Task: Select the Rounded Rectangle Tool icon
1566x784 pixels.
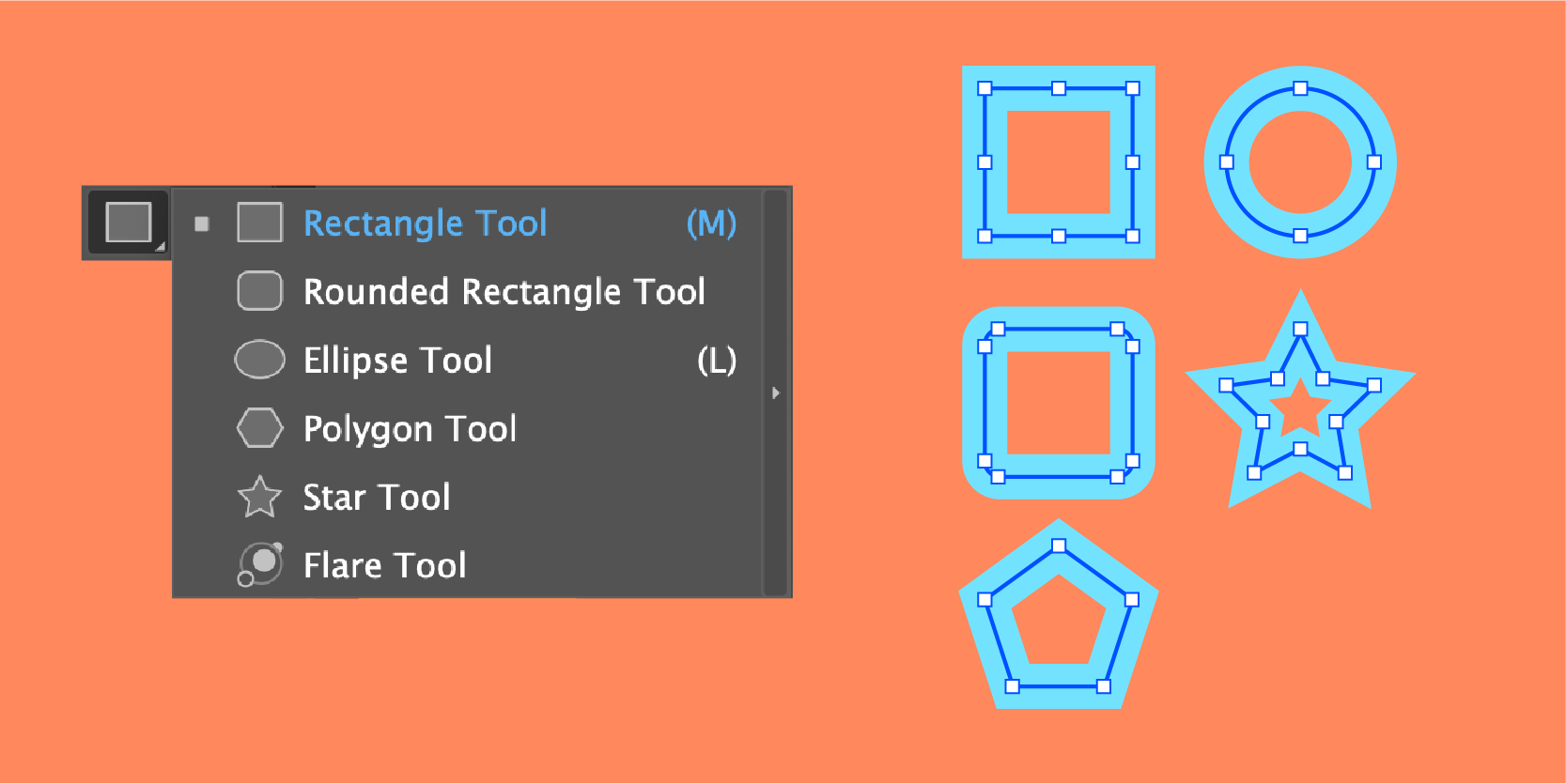Action: pos(259,291)
